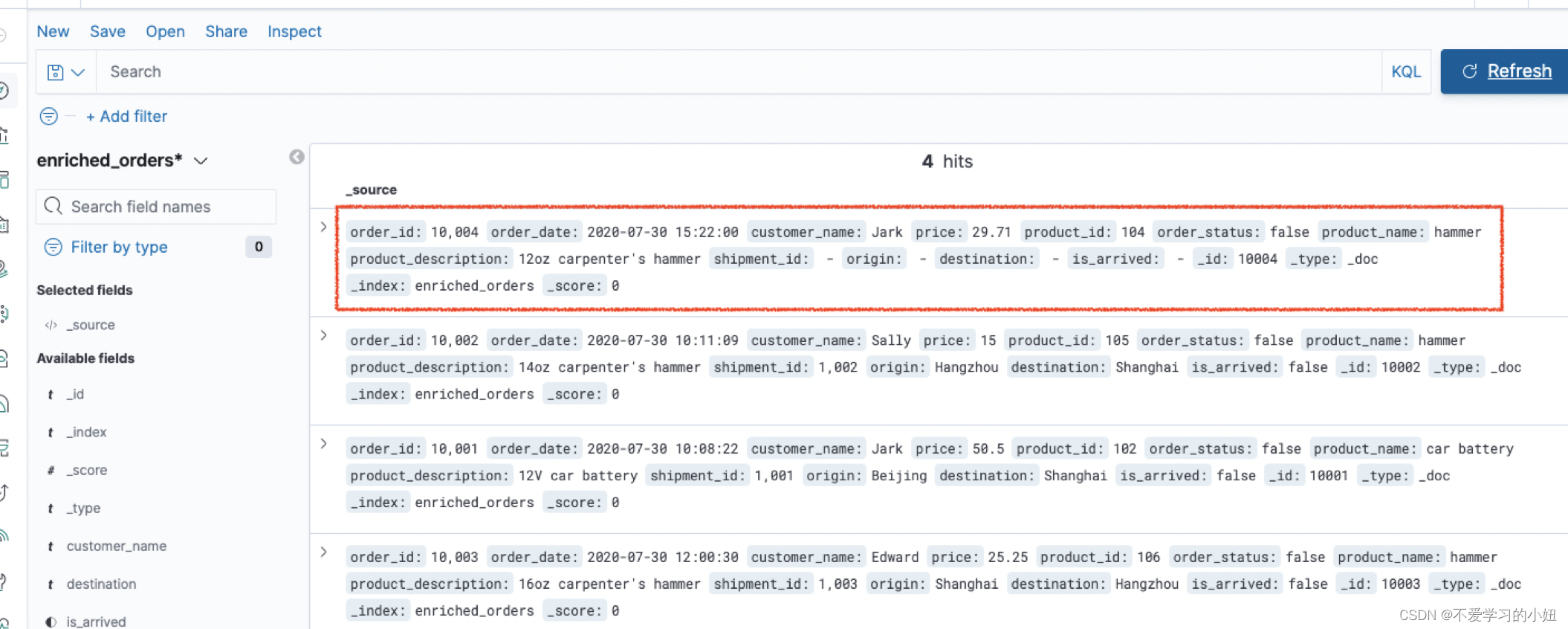Click price value 25.25

point(1008,557)
